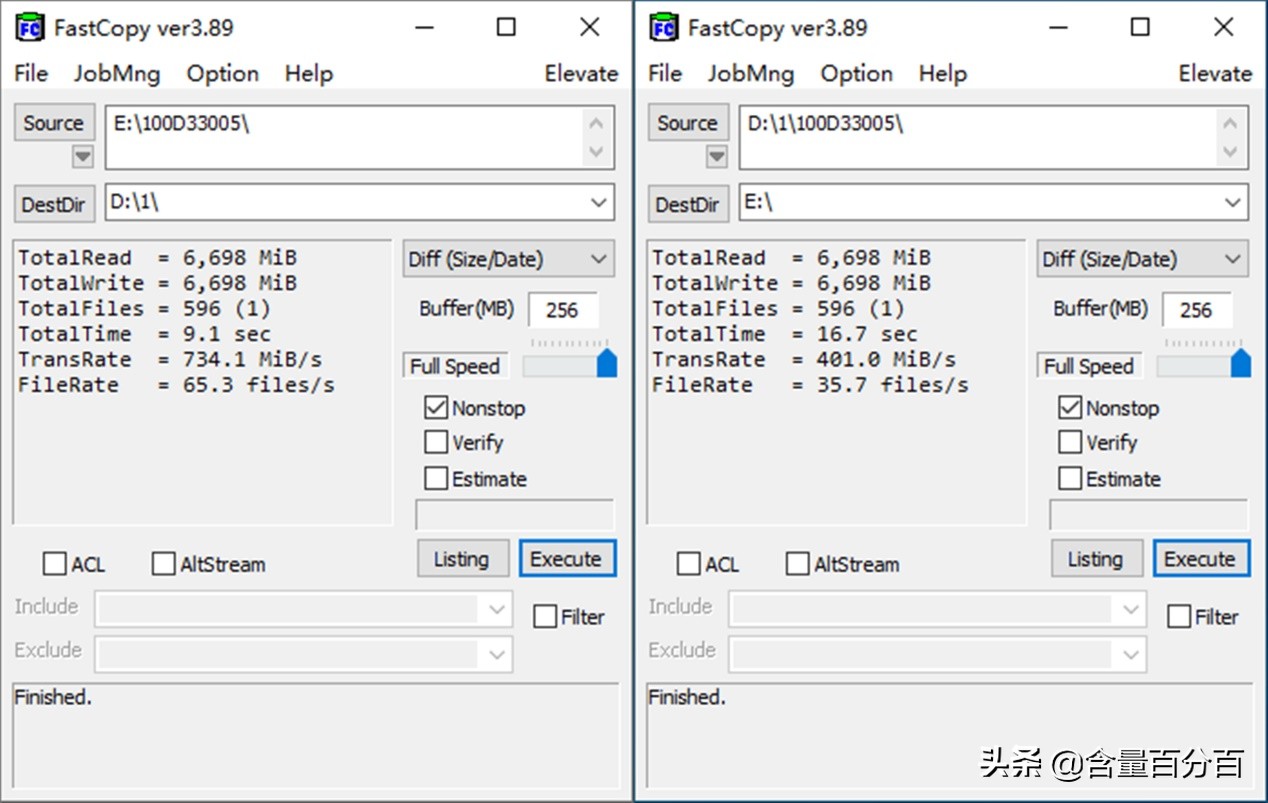Open Exclude dropdown in right window
The height and width of the screenshot is (803, 1268).
tap(1131, 655)
